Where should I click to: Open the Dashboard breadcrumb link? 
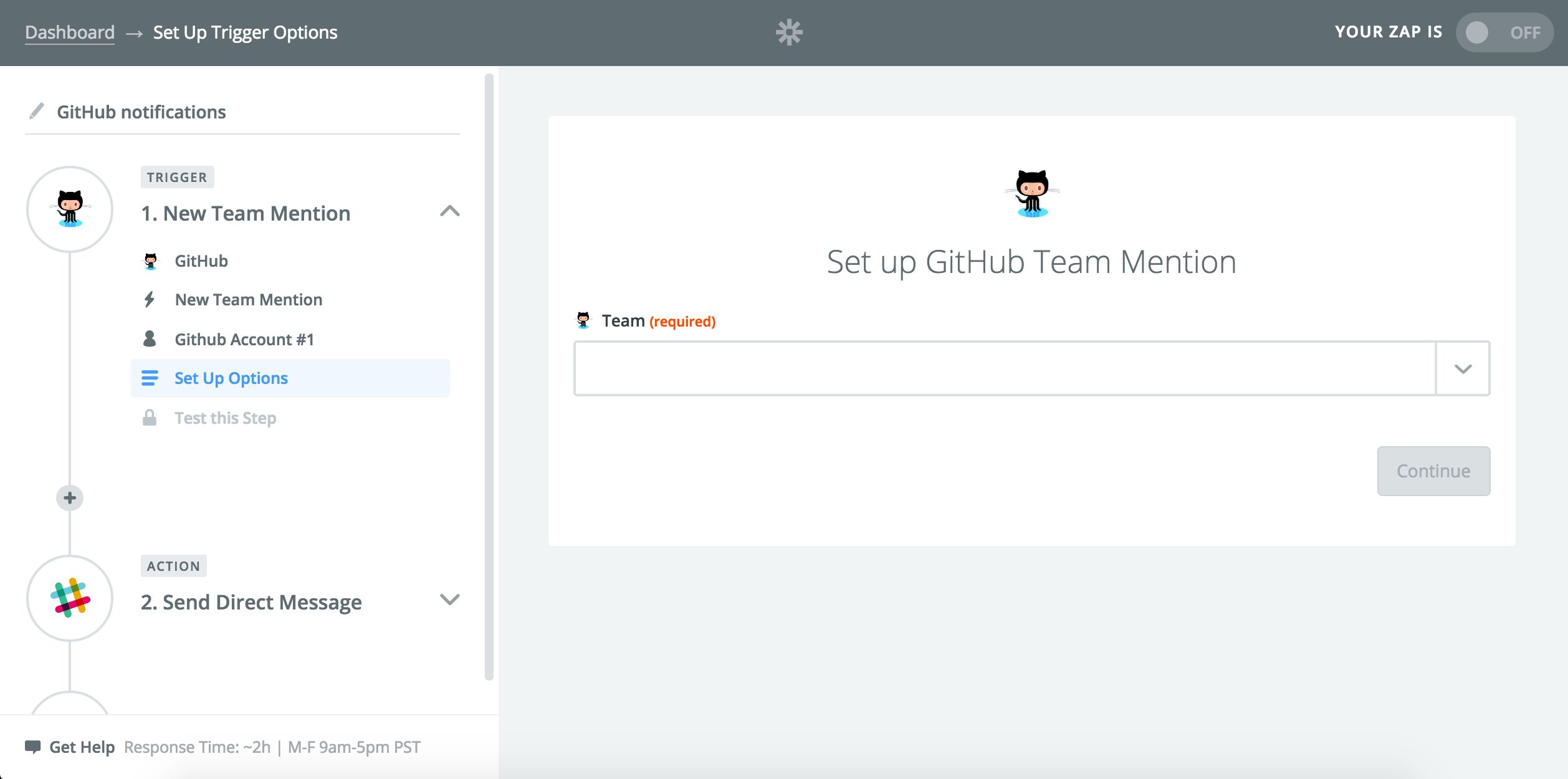(70, 32)
